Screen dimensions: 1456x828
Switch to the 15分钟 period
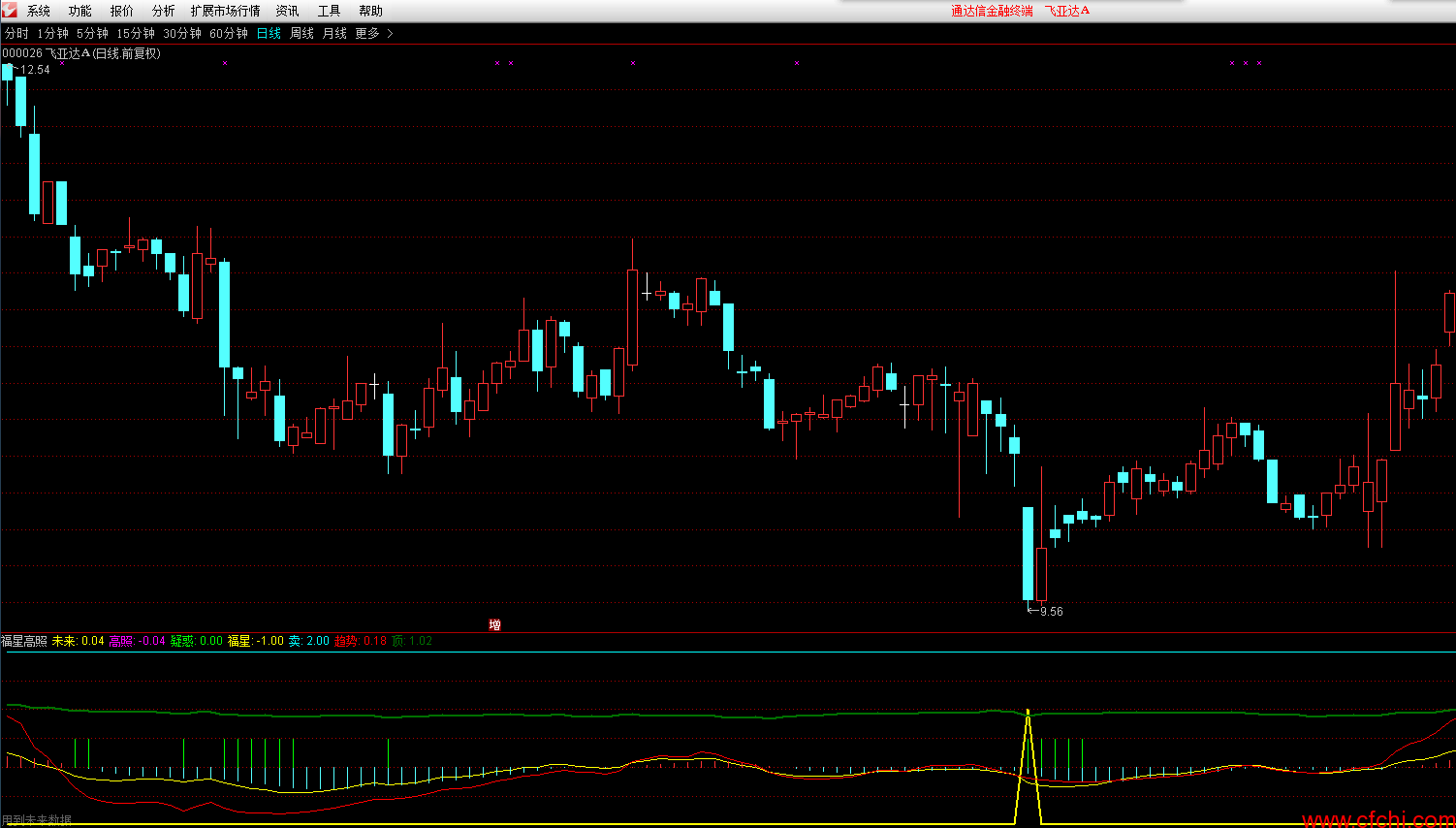click(136, 33)
